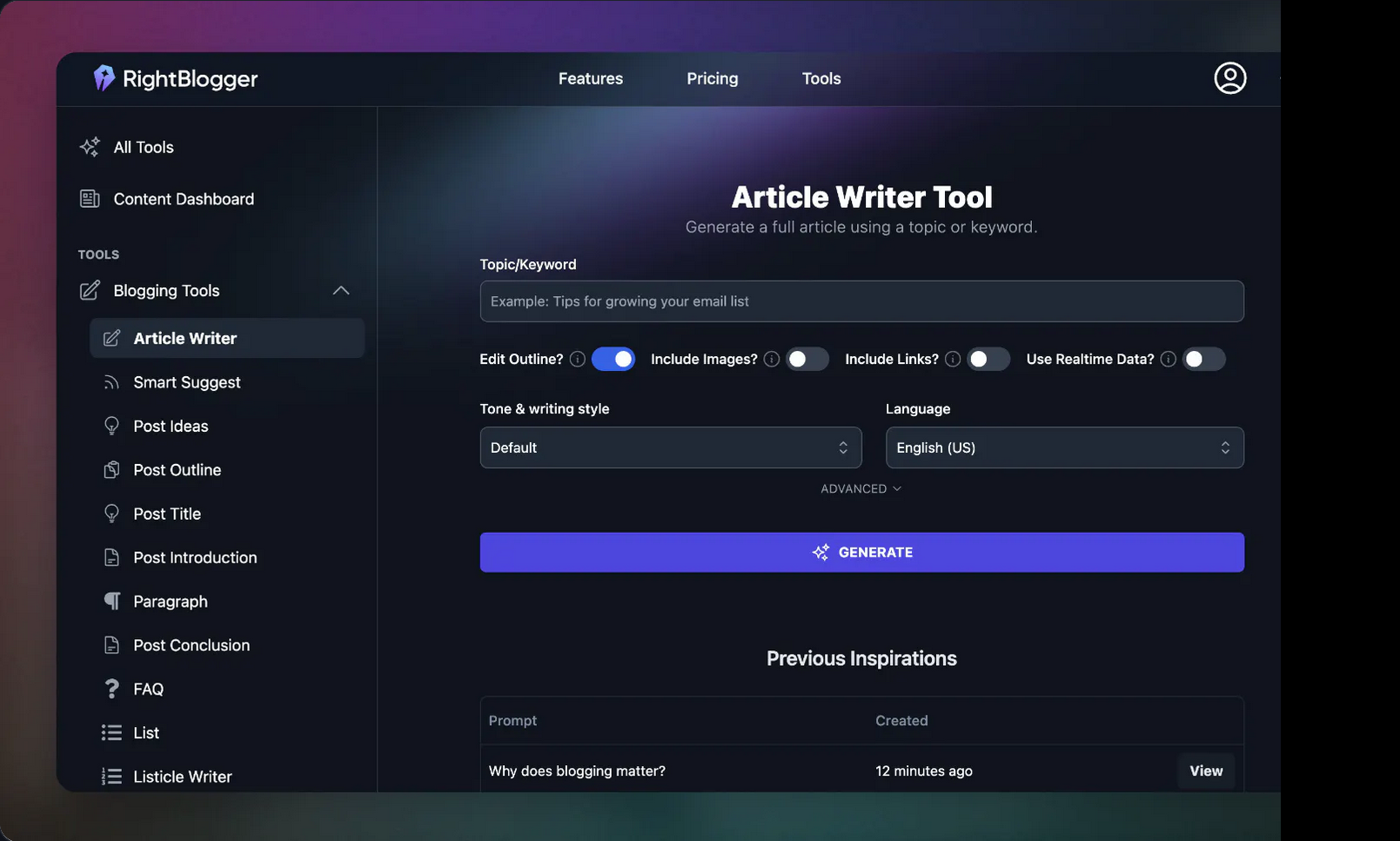Enable the Include Images toggle
Image resolution: width=1400 pixels, height=841 pixels.
(x=807, y=359)
